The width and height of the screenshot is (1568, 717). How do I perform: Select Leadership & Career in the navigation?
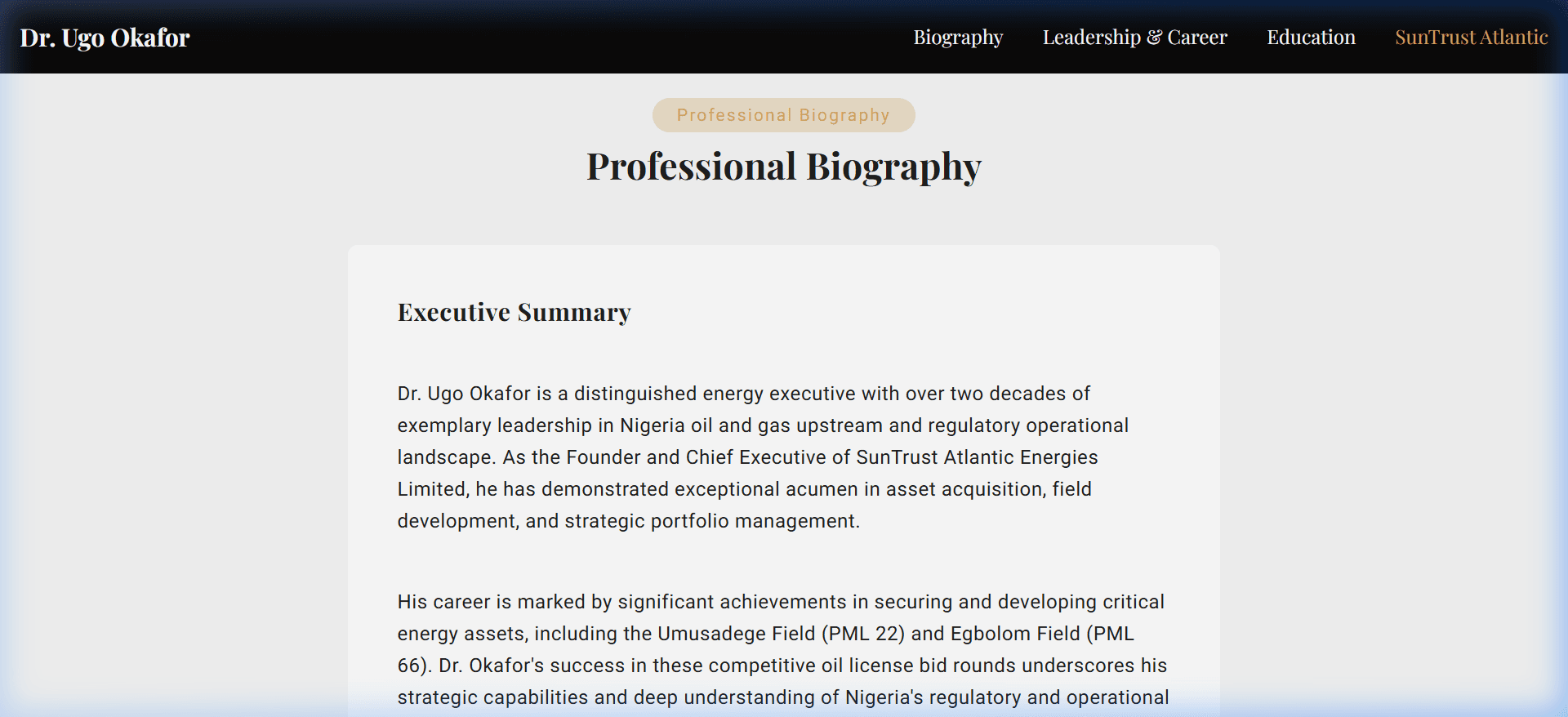pyautogui.click(x=1134, y=38)
